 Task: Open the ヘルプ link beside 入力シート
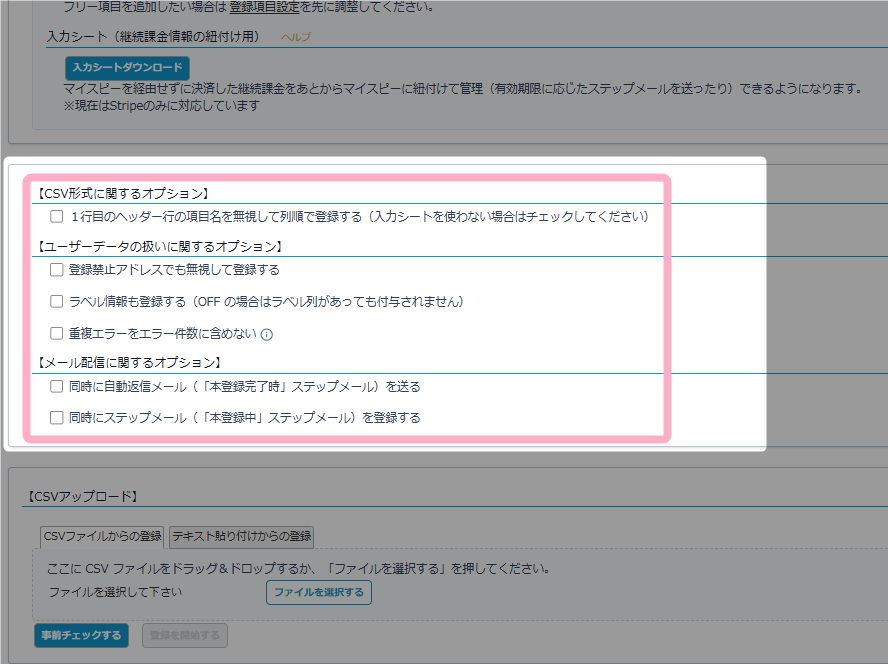[296, 37]
